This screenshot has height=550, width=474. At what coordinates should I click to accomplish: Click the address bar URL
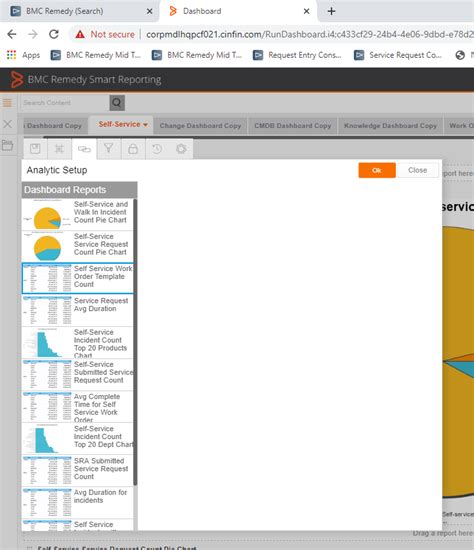click(309, 34)
